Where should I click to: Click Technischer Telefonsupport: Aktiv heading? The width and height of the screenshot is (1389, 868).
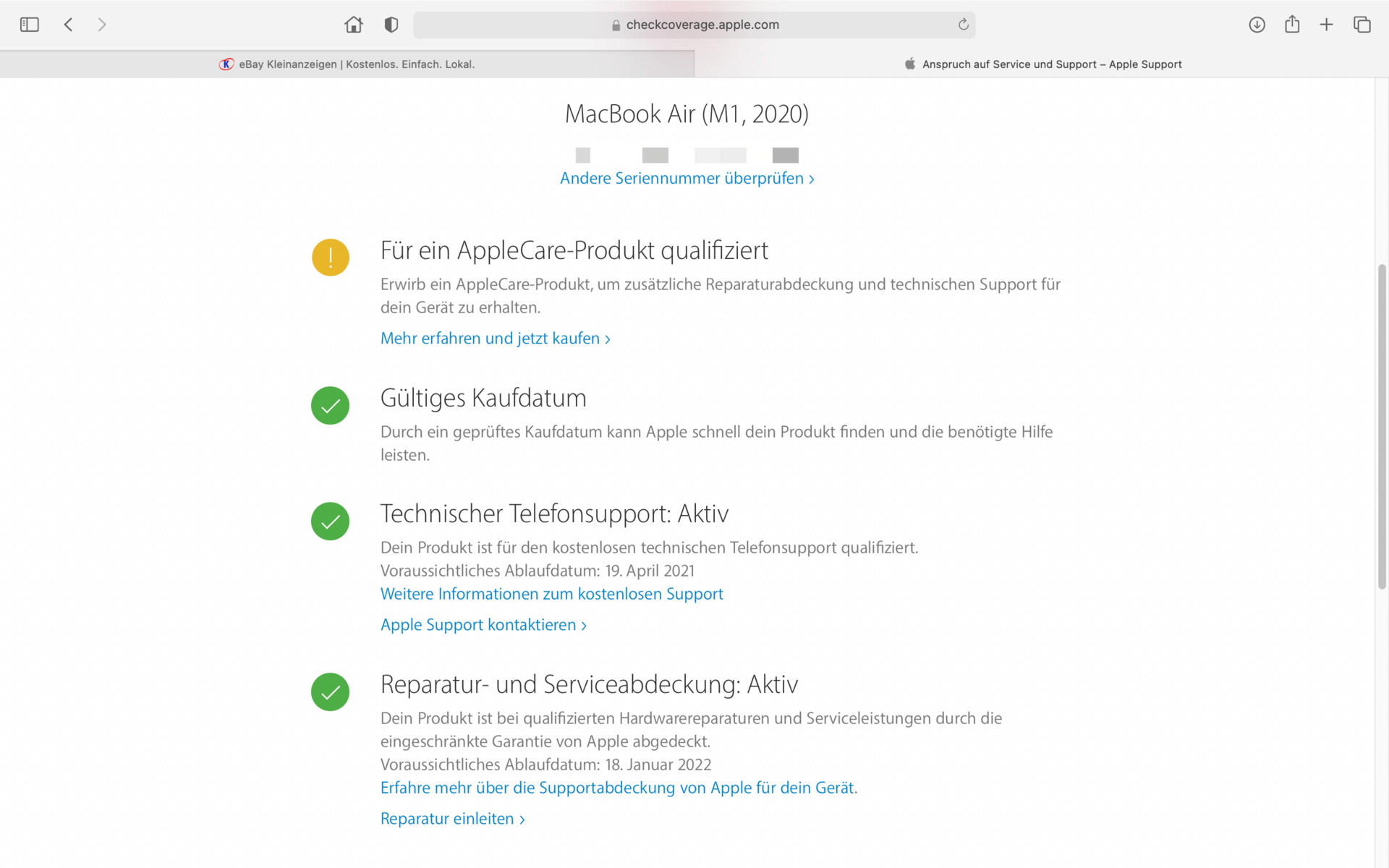(x=554, y=514)
